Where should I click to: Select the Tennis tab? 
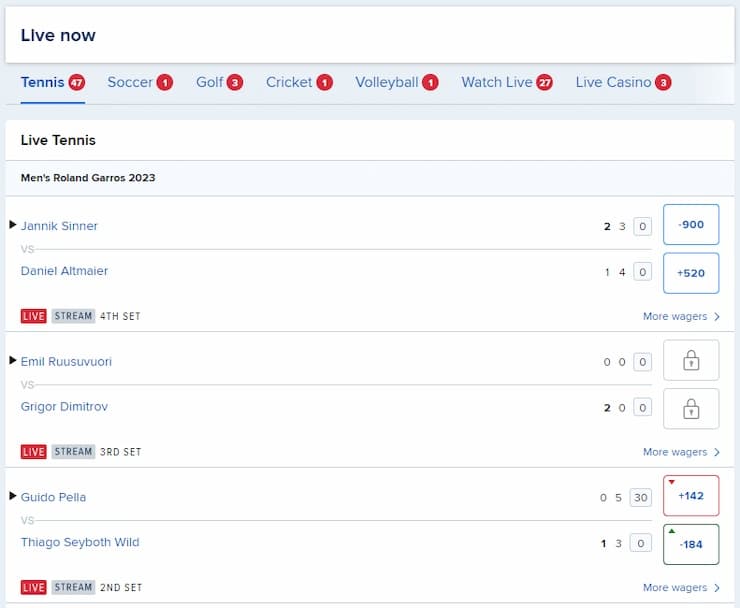[52, 82]
